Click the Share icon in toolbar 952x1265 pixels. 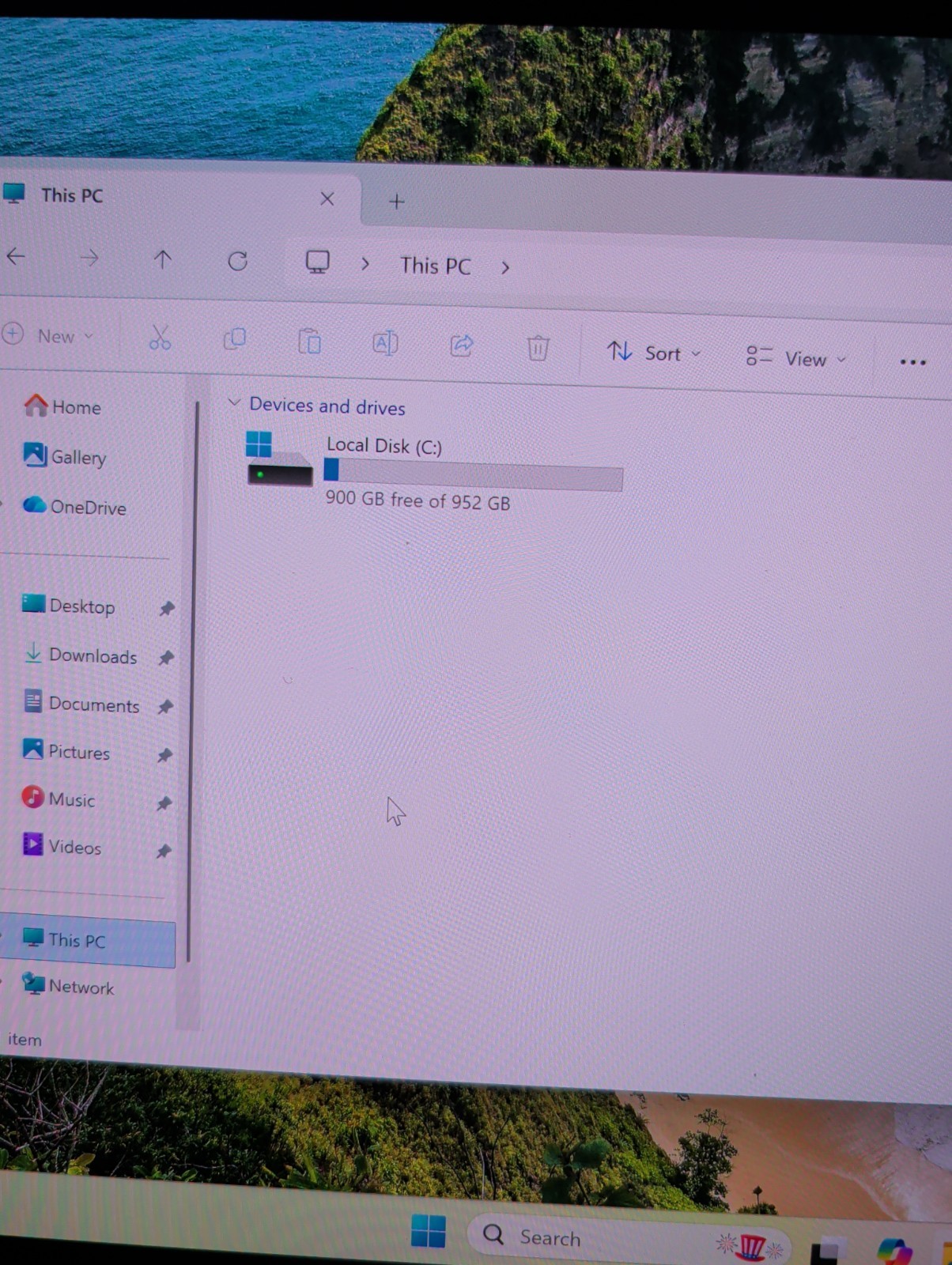coord(462,345)
